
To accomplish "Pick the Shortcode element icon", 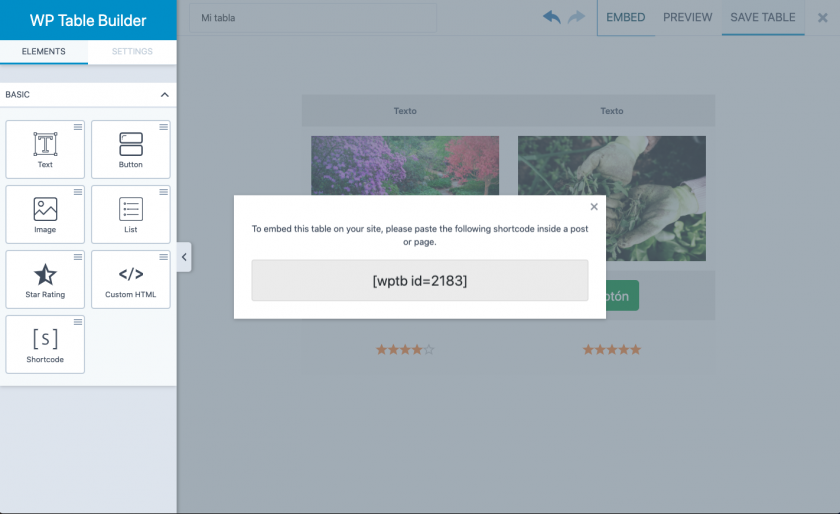I will [45, 339].
